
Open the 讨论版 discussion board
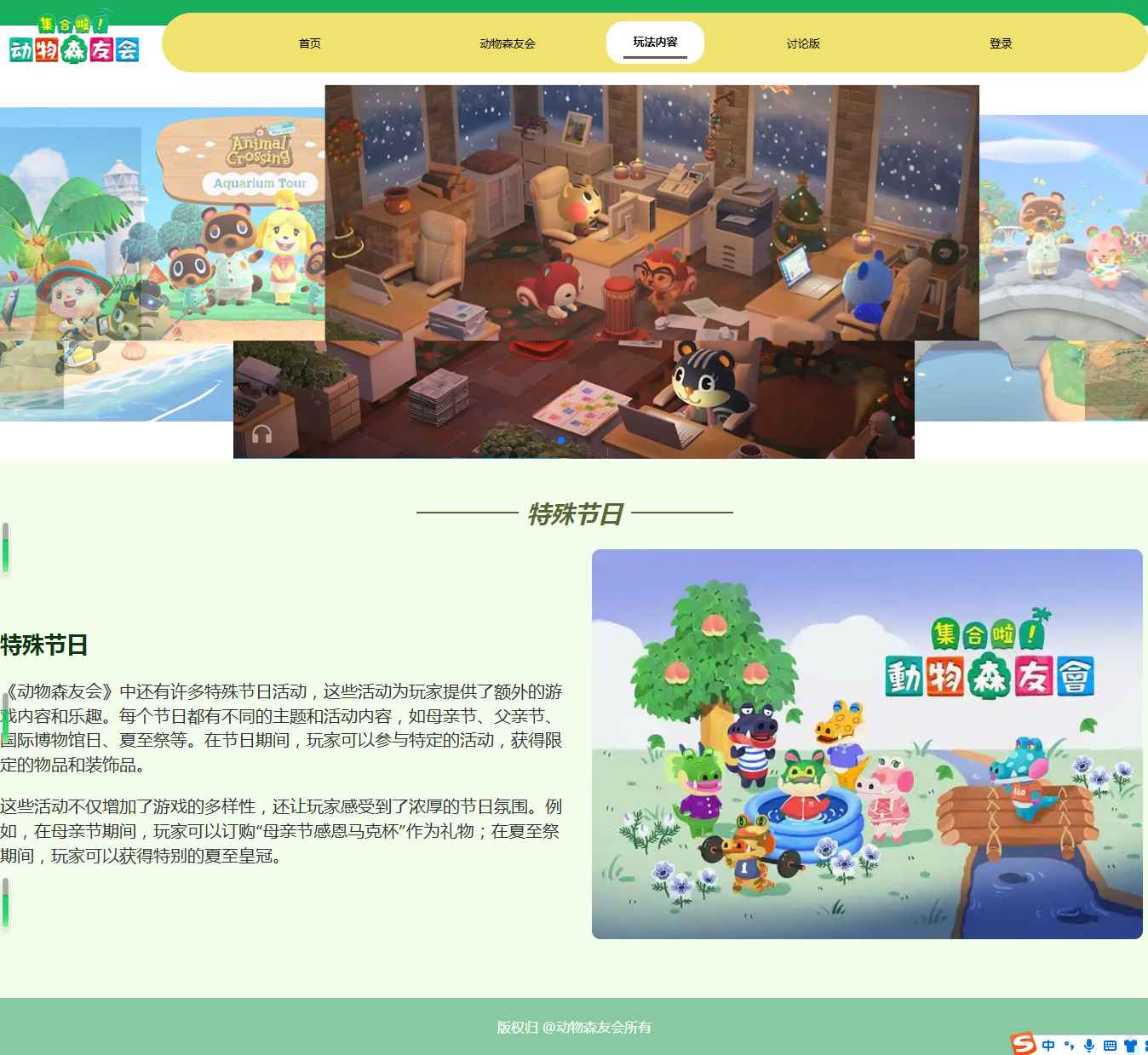click(x=803, y=43)
